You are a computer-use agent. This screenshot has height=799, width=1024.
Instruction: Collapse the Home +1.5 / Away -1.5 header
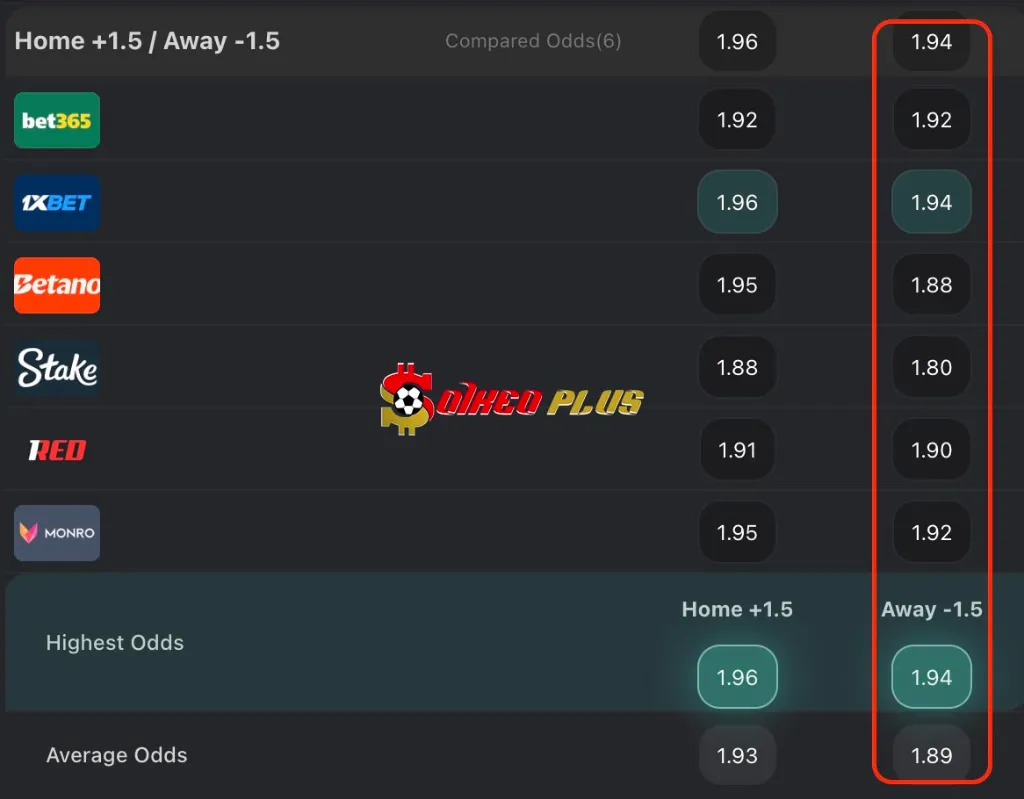pos(147,41)
